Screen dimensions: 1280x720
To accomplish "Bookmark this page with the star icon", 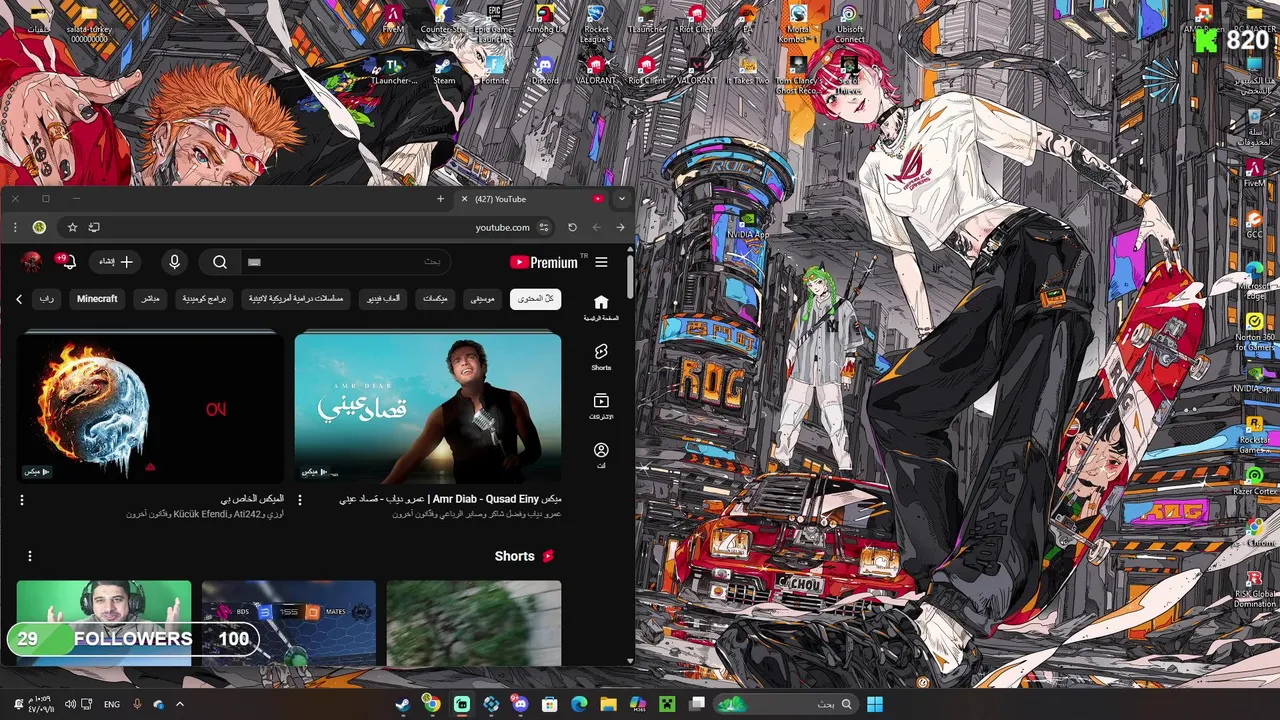I will 72,227.
